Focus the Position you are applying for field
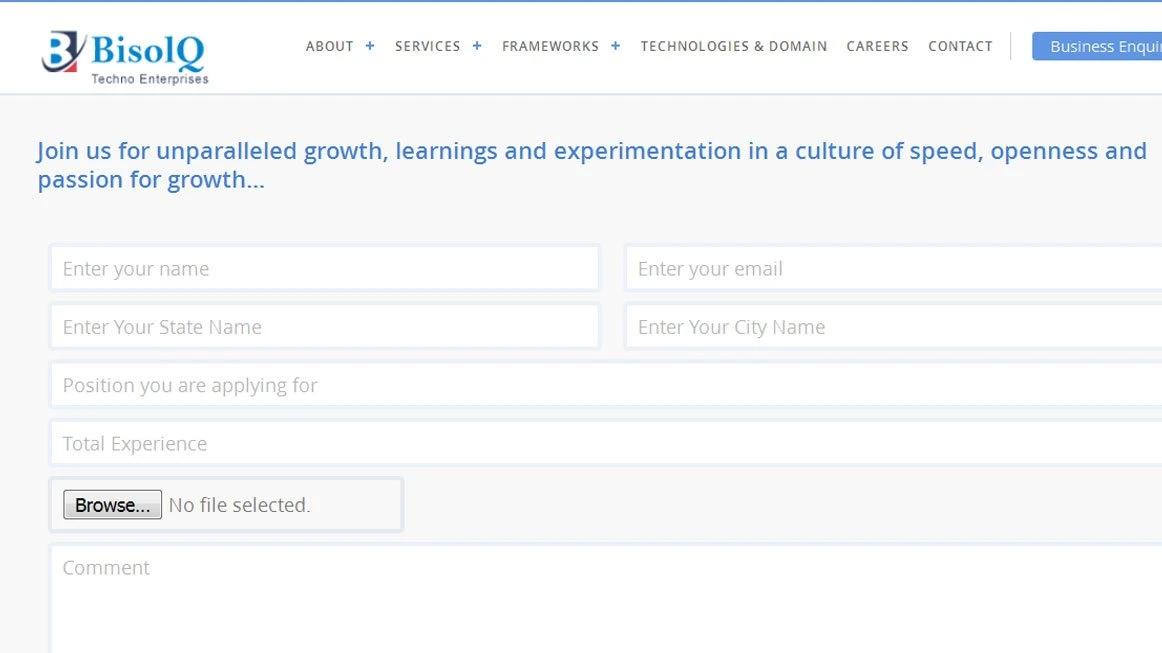The height and width of the screenshot is (653, 1162). coord(605,385)
